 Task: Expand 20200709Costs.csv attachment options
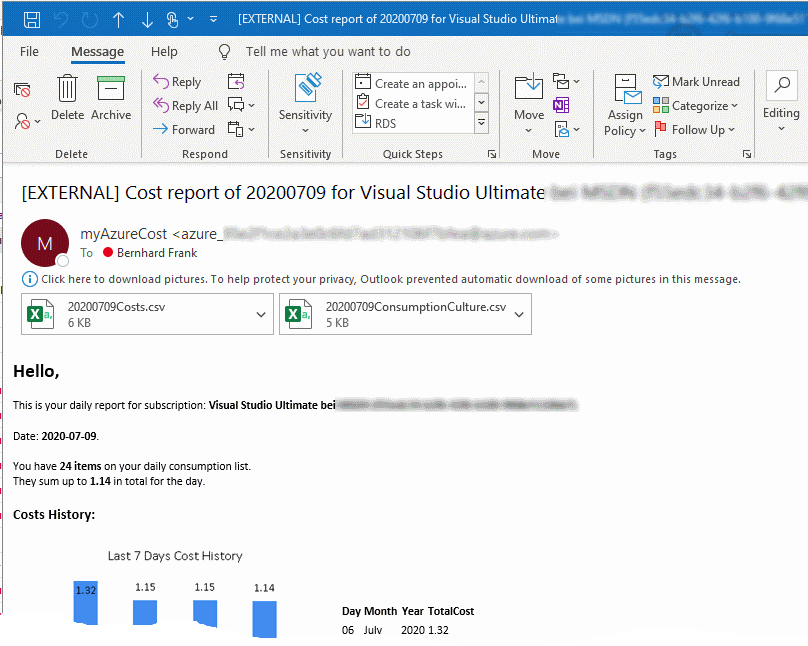coord(261,314)
